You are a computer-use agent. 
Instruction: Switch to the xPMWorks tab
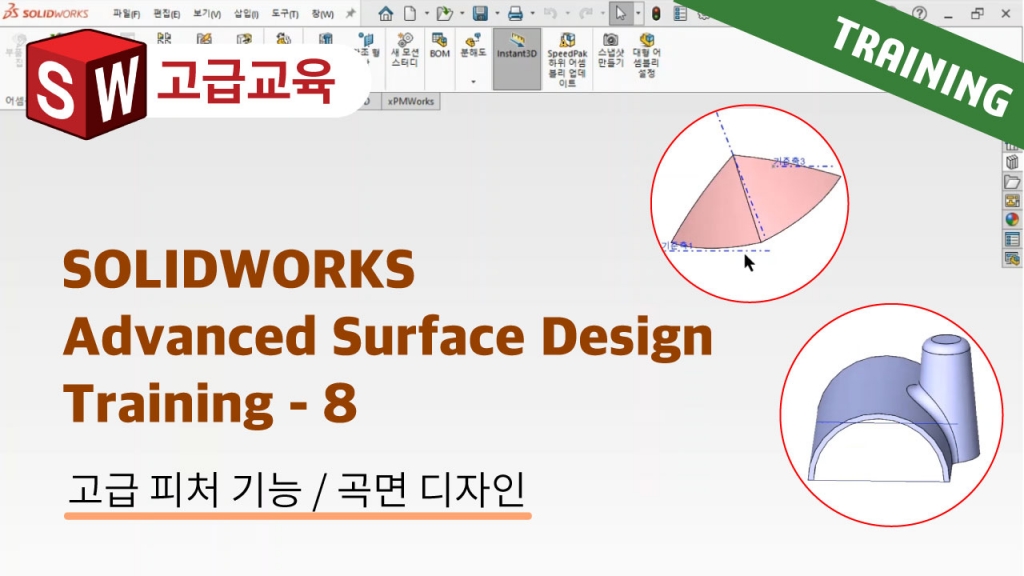(411, 101)
